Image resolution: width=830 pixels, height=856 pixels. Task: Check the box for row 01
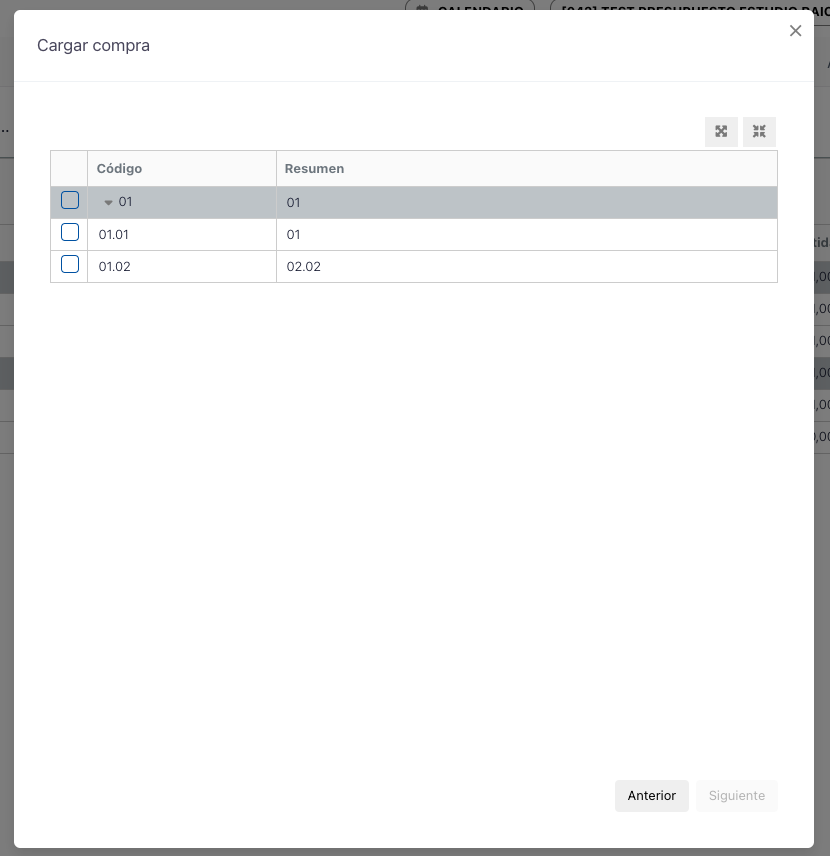(x=70, y=201)
